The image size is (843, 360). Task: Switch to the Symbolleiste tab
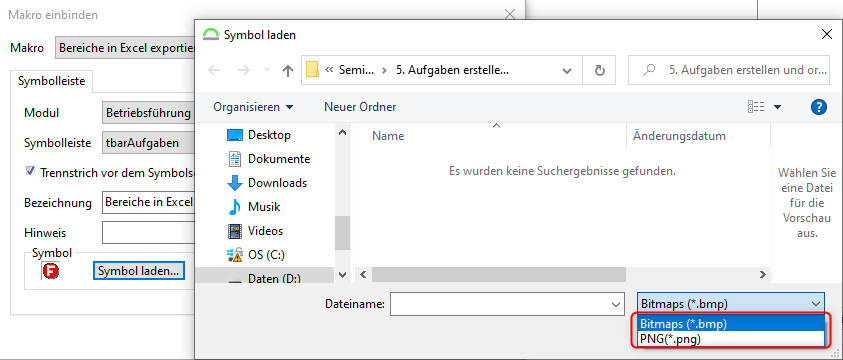52,81
